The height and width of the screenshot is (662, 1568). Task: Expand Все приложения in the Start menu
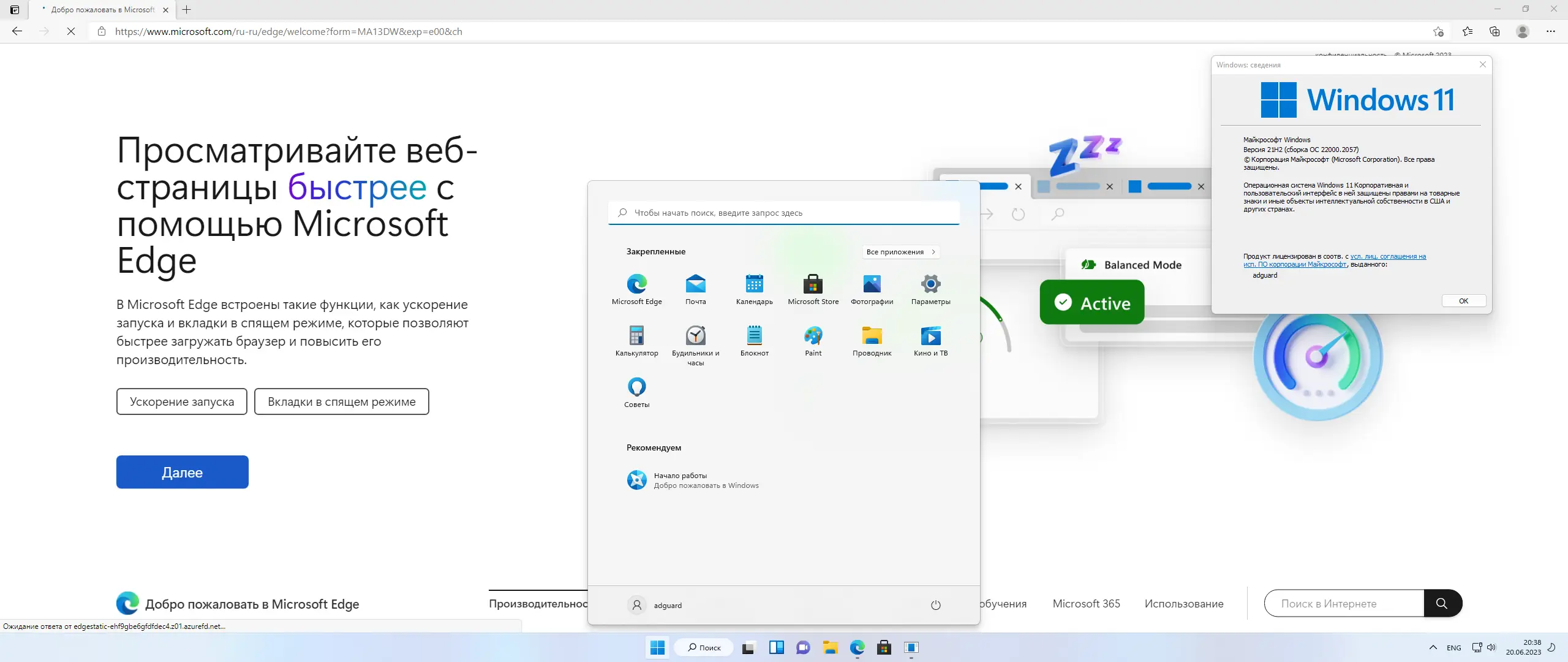coord(900,251)
